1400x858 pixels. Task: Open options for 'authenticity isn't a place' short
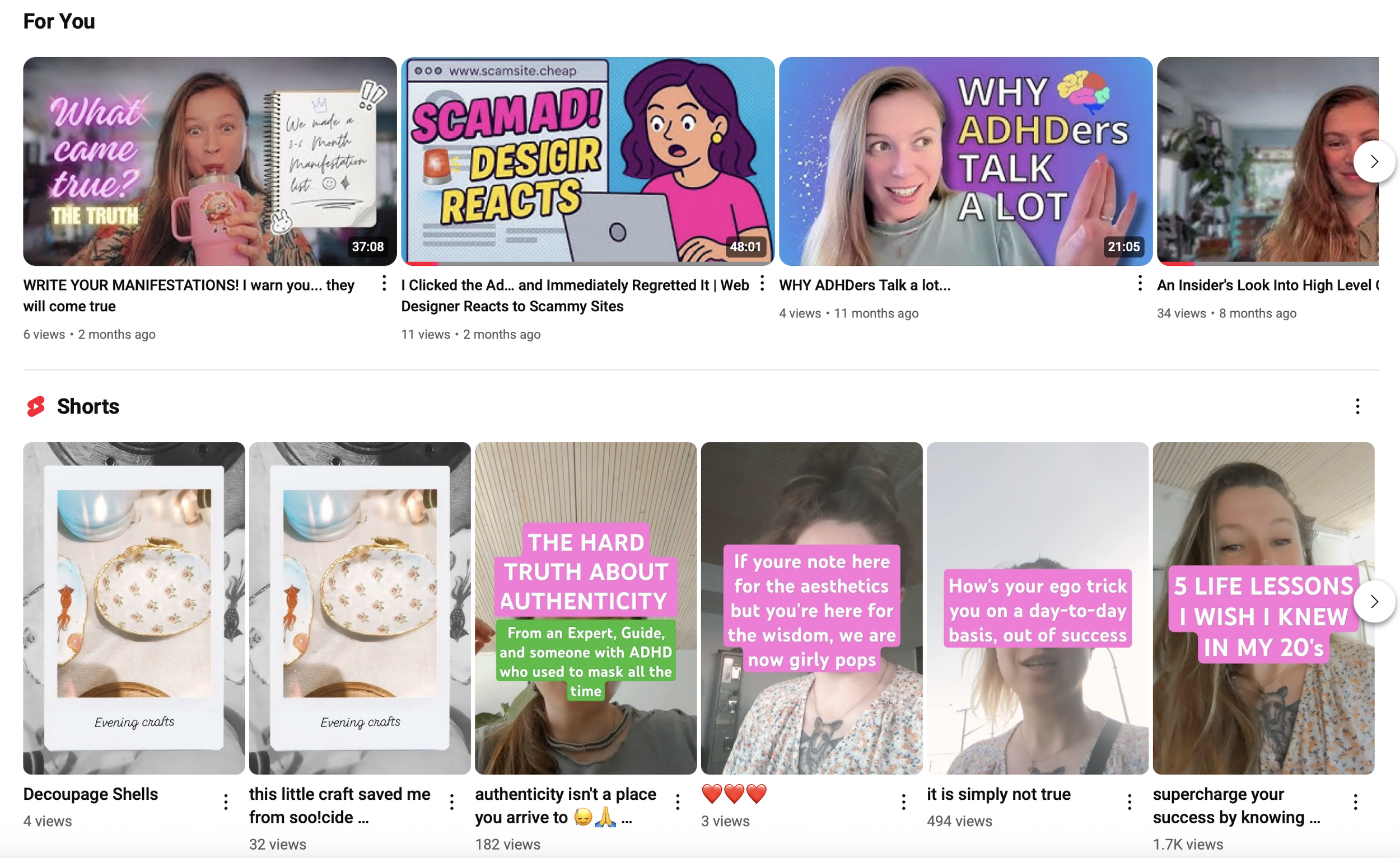(x=677, y=802)
